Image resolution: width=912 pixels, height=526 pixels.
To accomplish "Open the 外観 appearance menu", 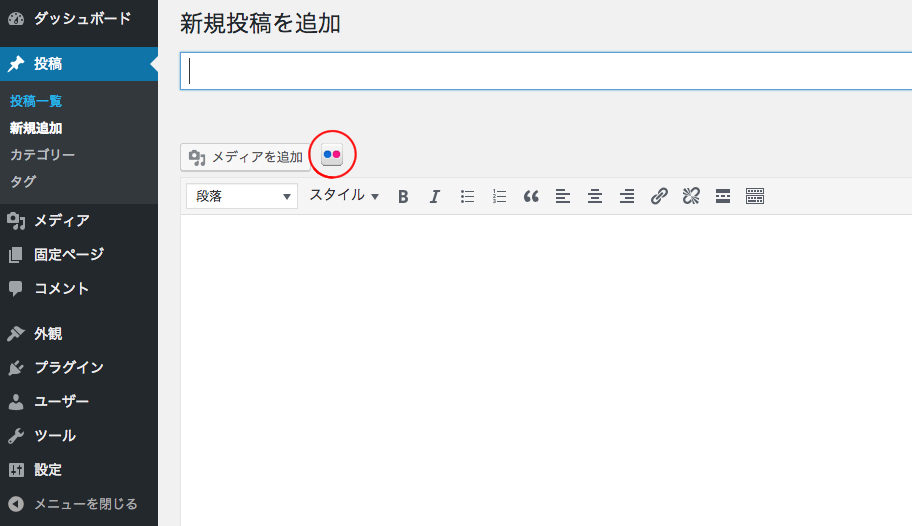I will coord(79,333).
